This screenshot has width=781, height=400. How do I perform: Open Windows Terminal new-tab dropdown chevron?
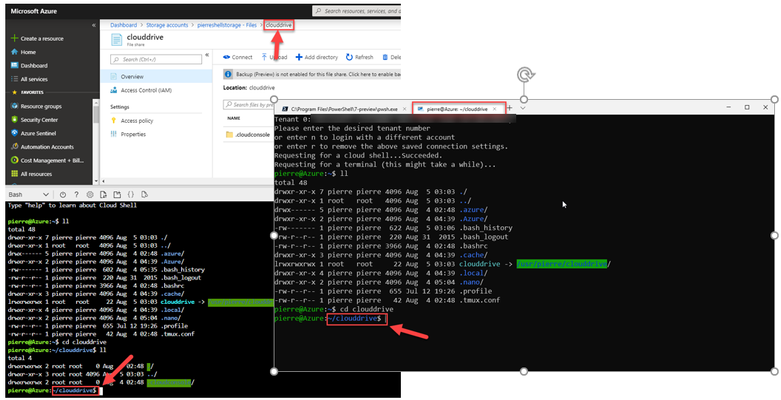tap(522, 108)
